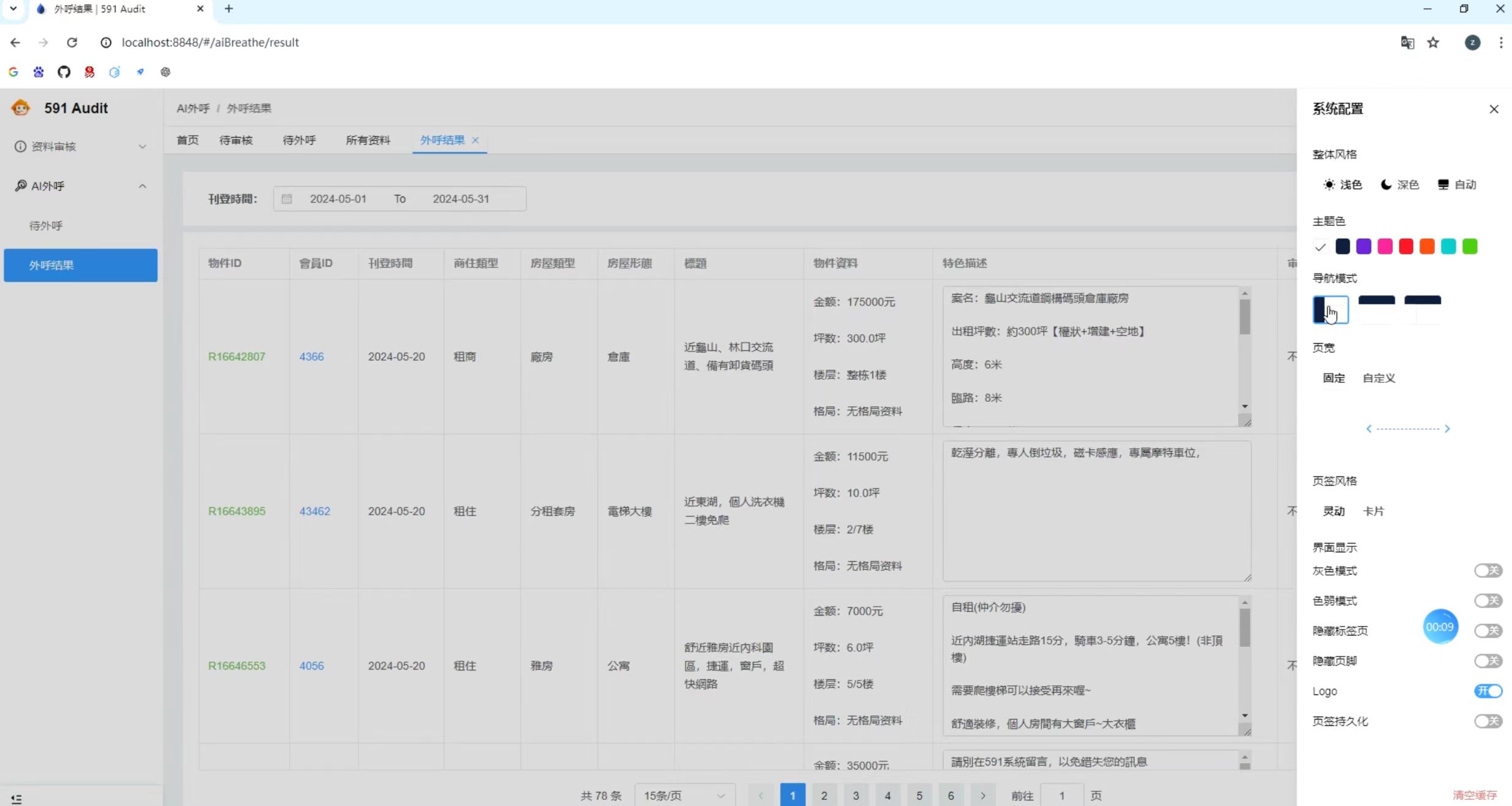This screenshot has width=1512, height=806.
Task: Set page width to 固定
Action: (1334, 378)
